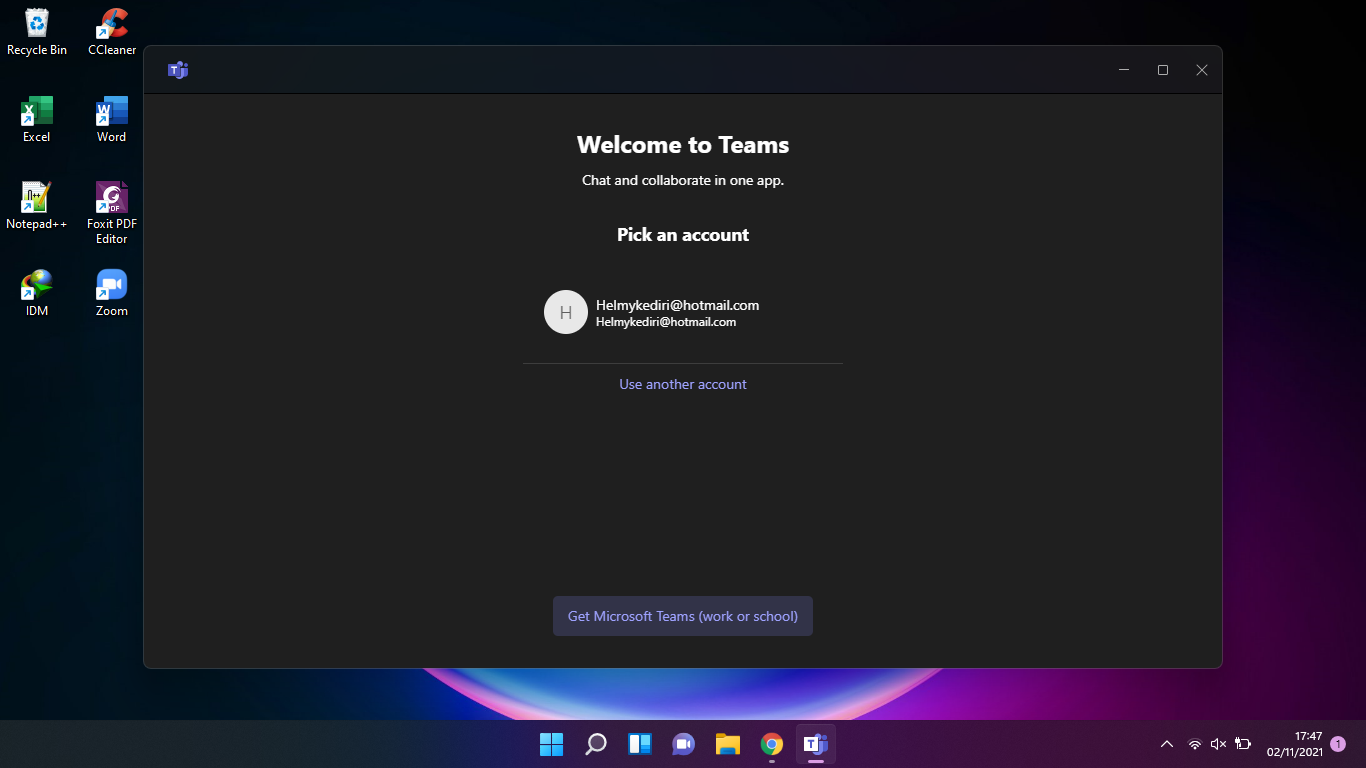
Task: Click the muted volume icon
Action: click(x=1219, y=744)
